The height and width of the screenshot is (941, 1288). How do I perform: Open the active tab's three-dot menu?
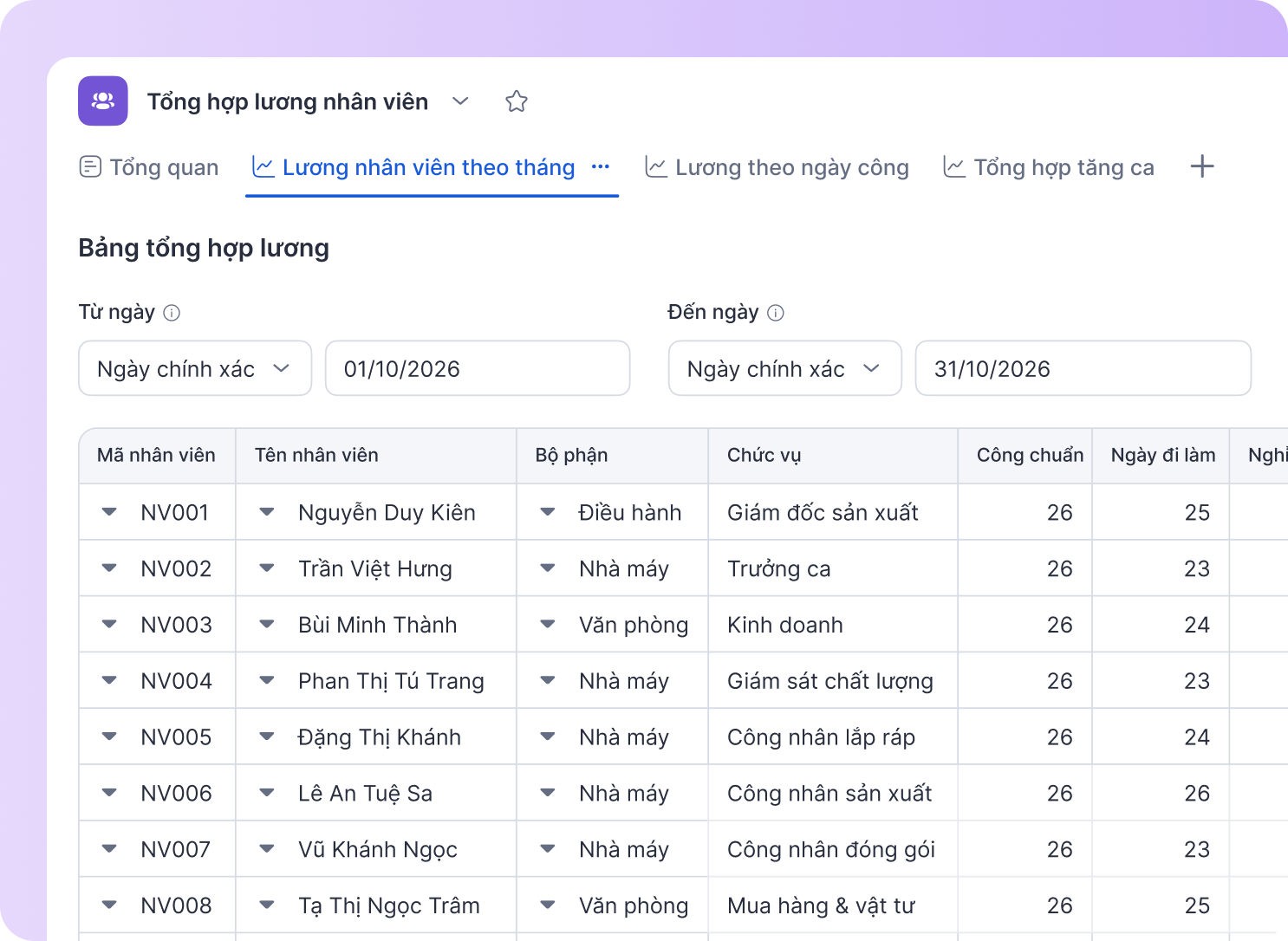tap(601, 166)
